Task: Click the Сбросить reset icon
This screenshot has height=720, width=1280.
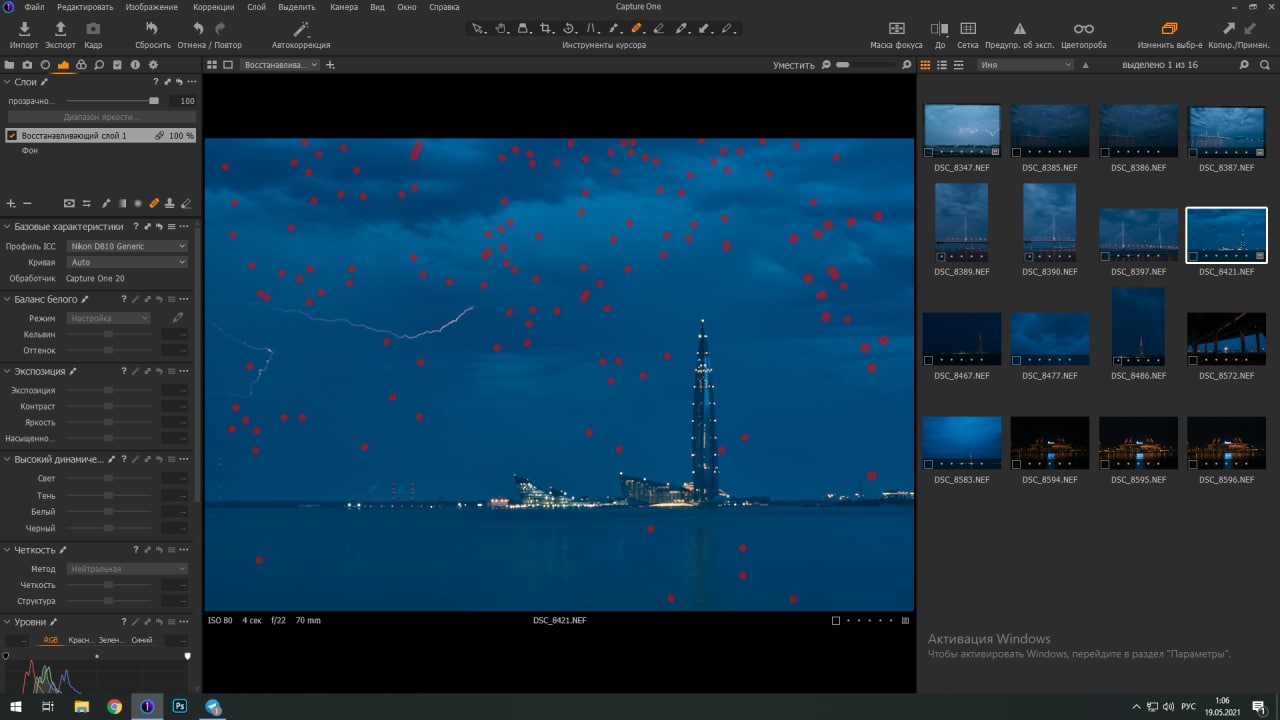Action: 152,29
